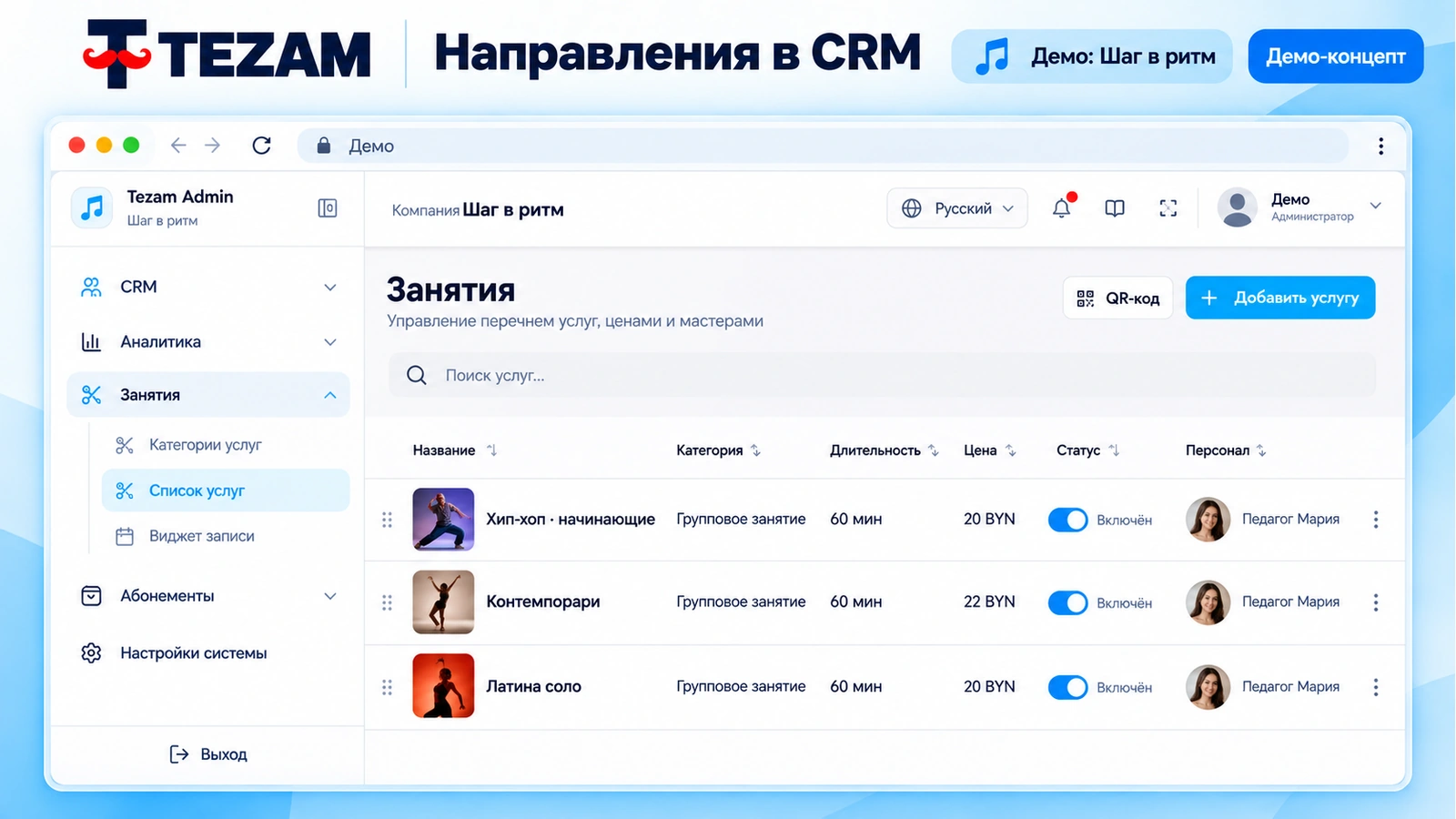This screenshot has height=819, width=1456.
Task: Go forward with browser arrow
Action: coord(213,146)
